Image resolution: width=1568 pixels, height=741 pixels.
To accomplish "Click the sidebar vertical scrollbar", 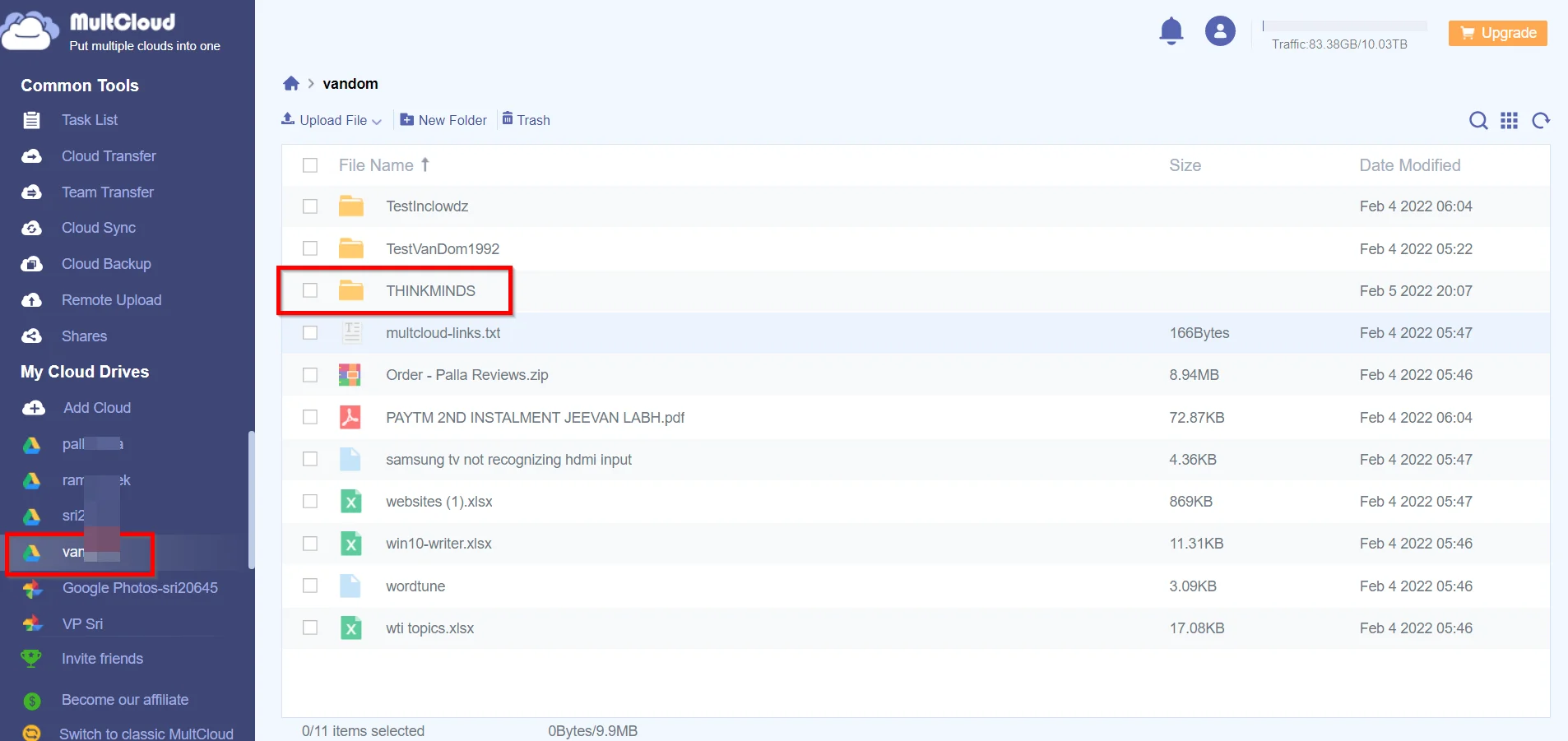I will 251,500.
